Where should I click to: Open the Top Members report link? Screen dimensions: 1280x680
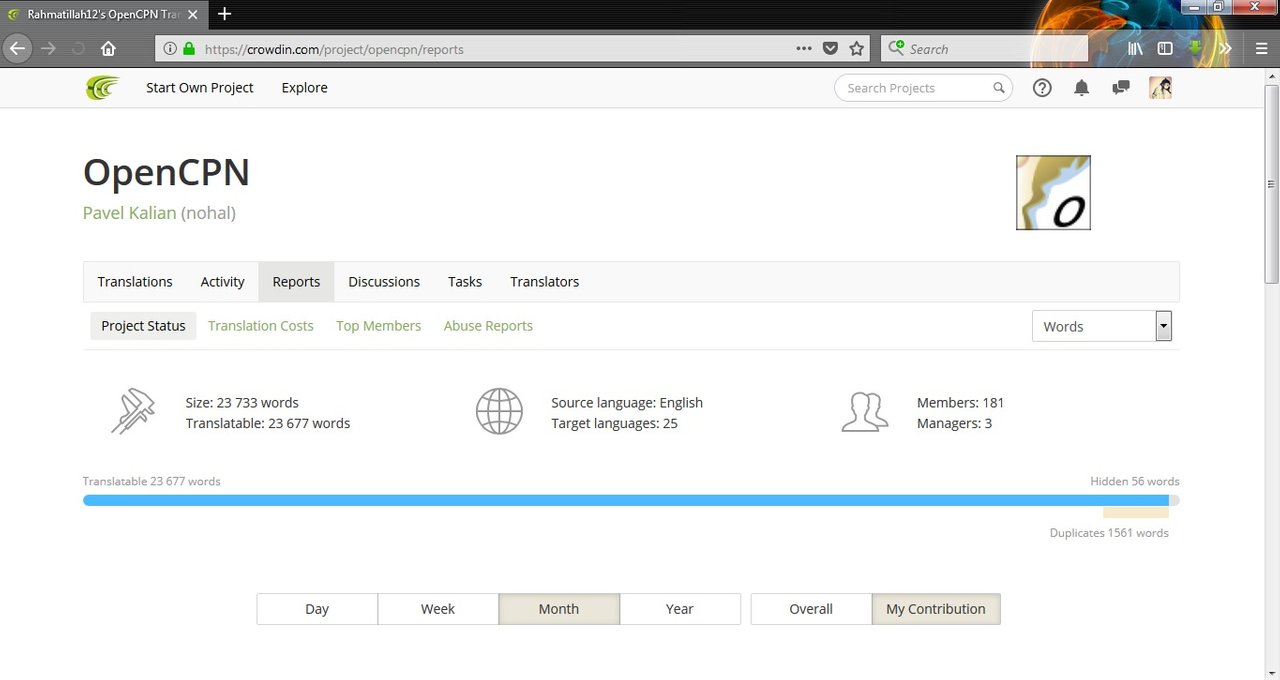tap(378, 326)
